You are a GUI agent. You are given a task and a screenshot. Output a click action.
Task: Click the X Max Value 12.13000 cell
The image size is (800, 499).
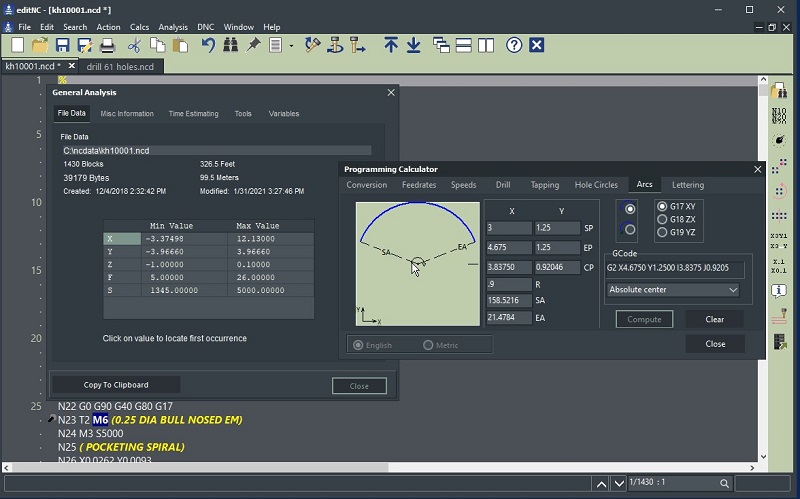(270, 239)
